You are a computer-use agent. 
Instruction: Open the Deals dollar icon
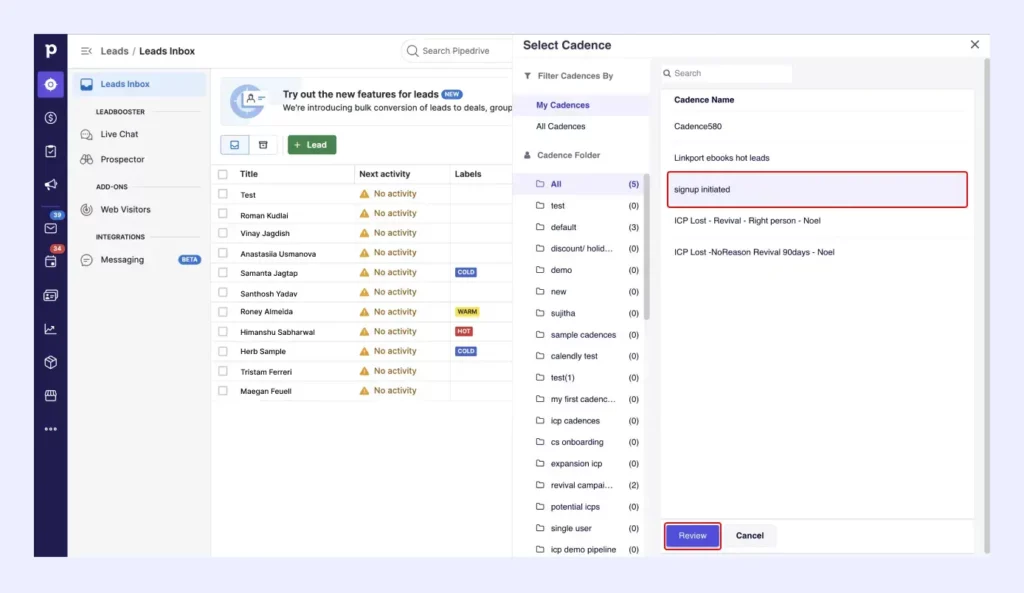click(x=50, y=118)
